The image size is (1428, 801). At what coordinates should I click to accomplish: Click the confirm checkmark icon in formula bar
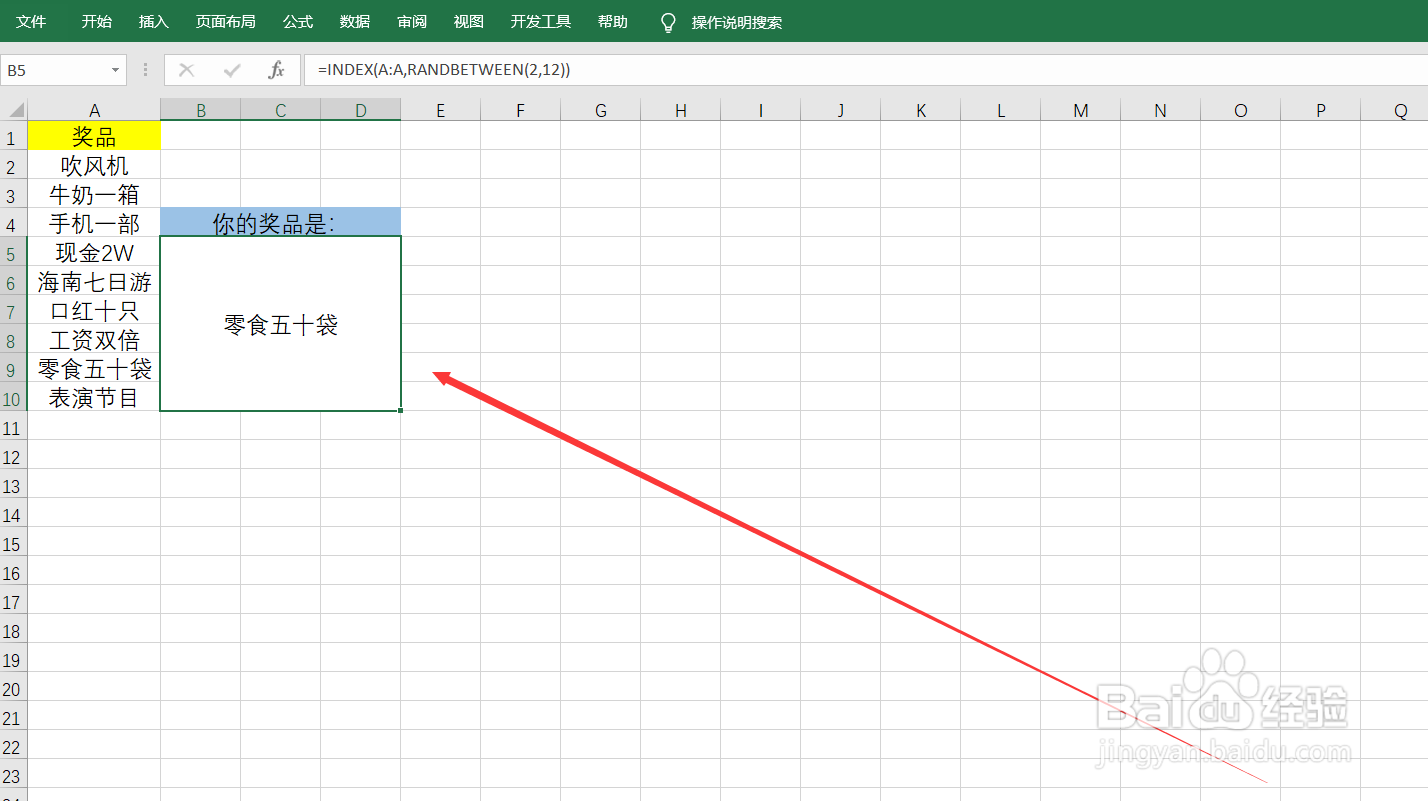(x=232, y=70)
